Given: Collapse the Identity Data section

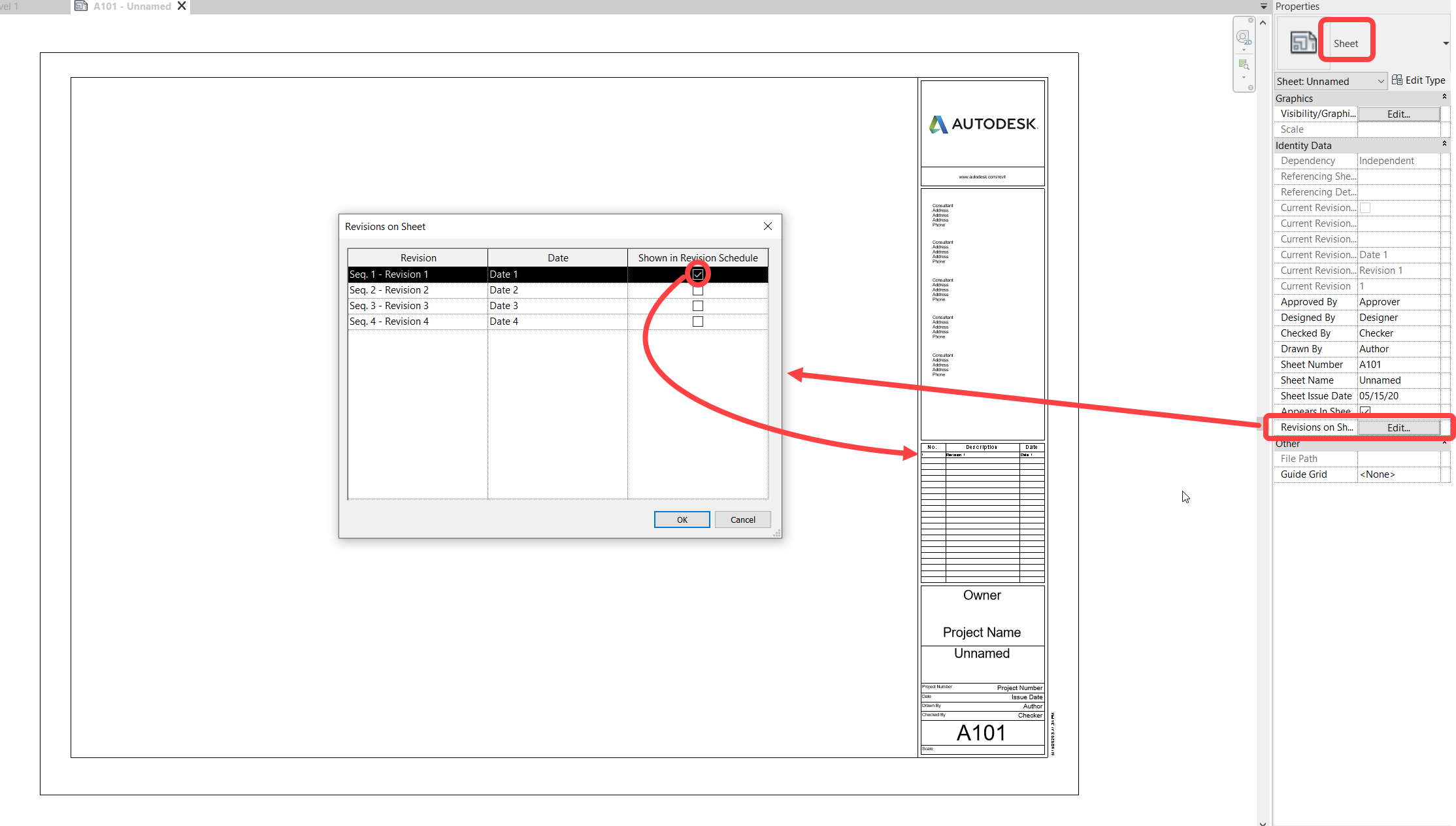Looking at the screenshot, I should (1444, 144).
